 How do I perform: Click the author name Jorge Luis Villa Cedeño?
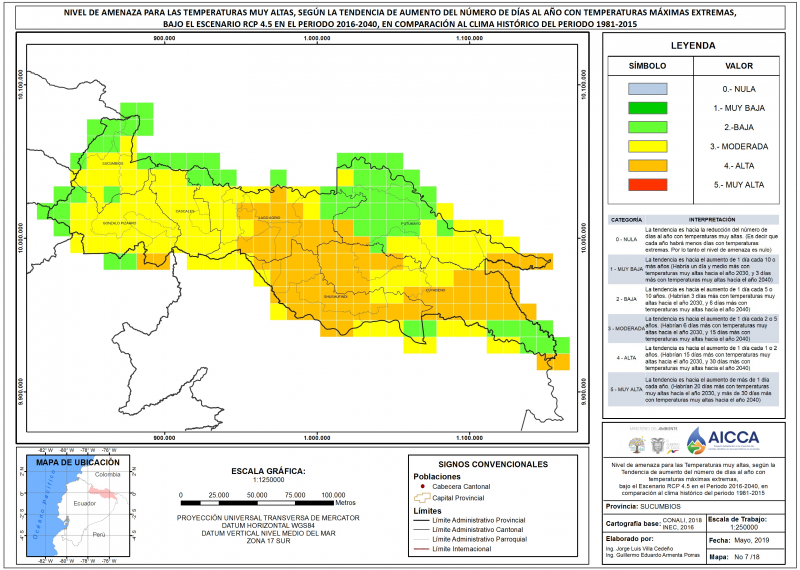pyautogui.click(x=639, y=549)
